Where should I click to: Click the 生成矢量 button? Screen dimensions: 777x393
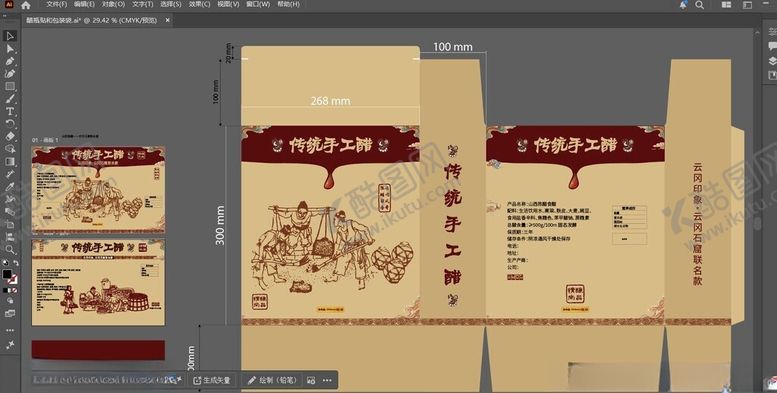pyautogui.click(x=212, y=380)
